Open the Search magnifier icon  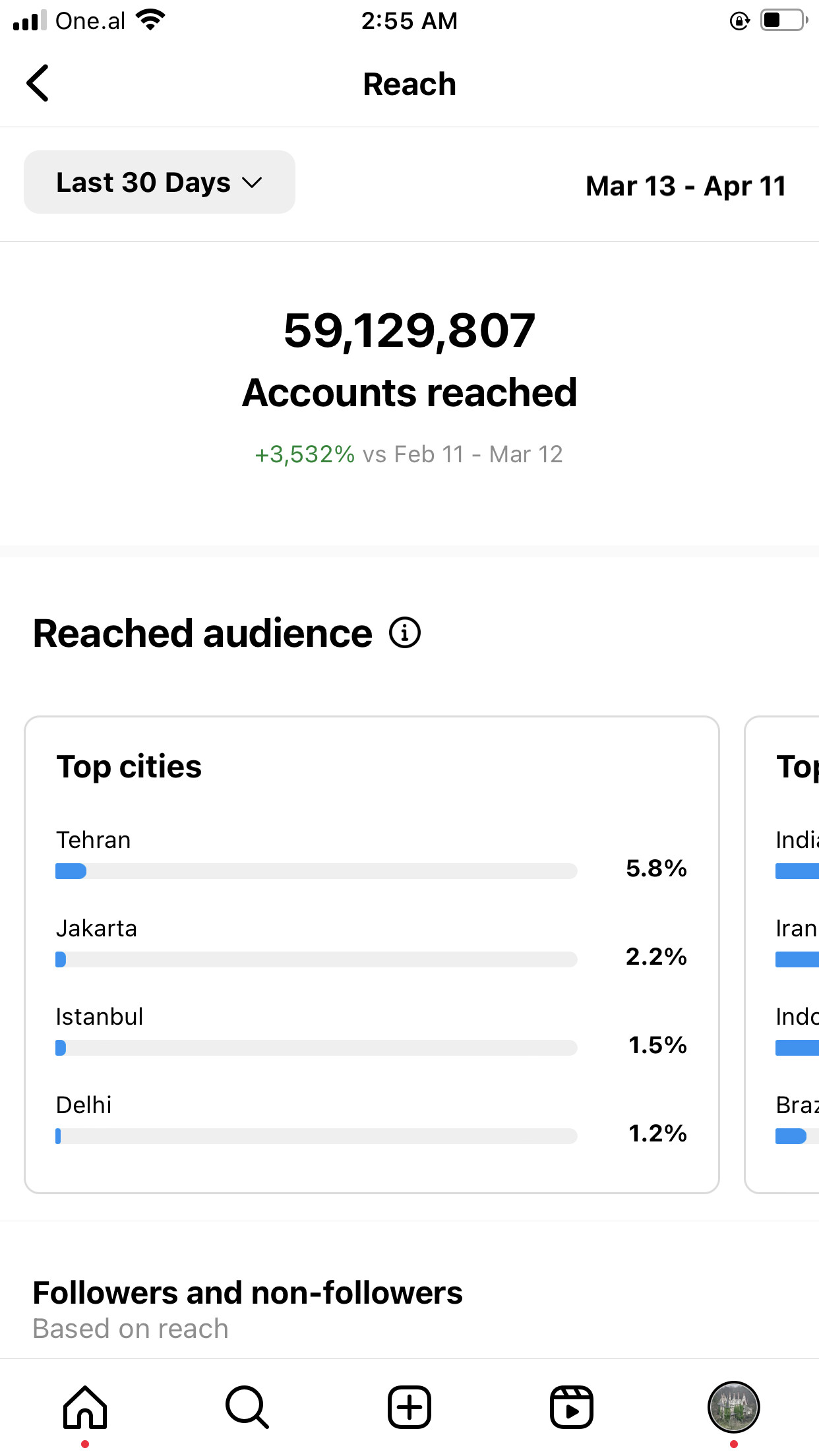(247, 1407)
